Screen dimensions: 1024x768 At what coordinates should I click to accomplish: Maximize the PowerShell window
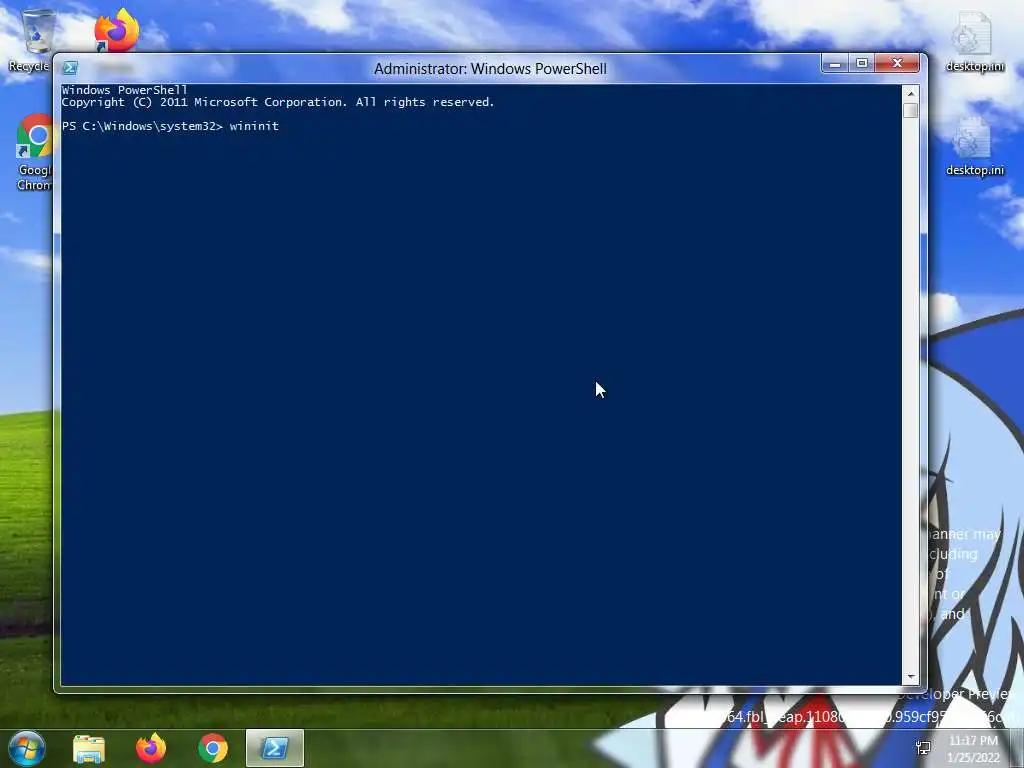pos(861,63)
